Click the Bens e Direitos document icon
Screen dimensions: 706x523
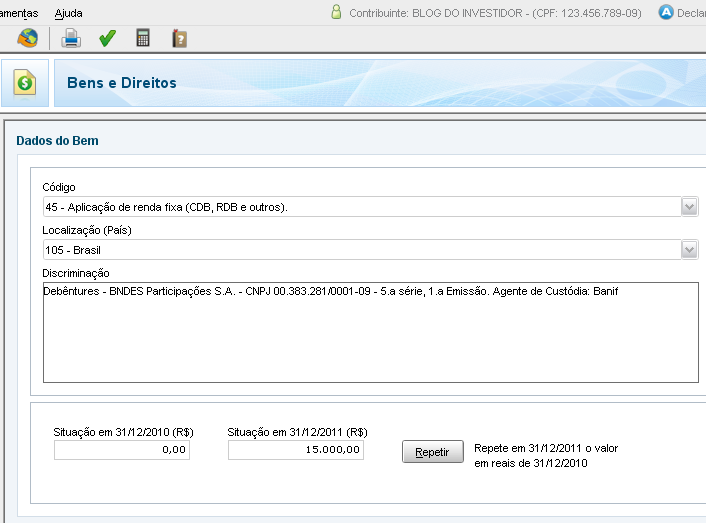(x=25, y=83)
